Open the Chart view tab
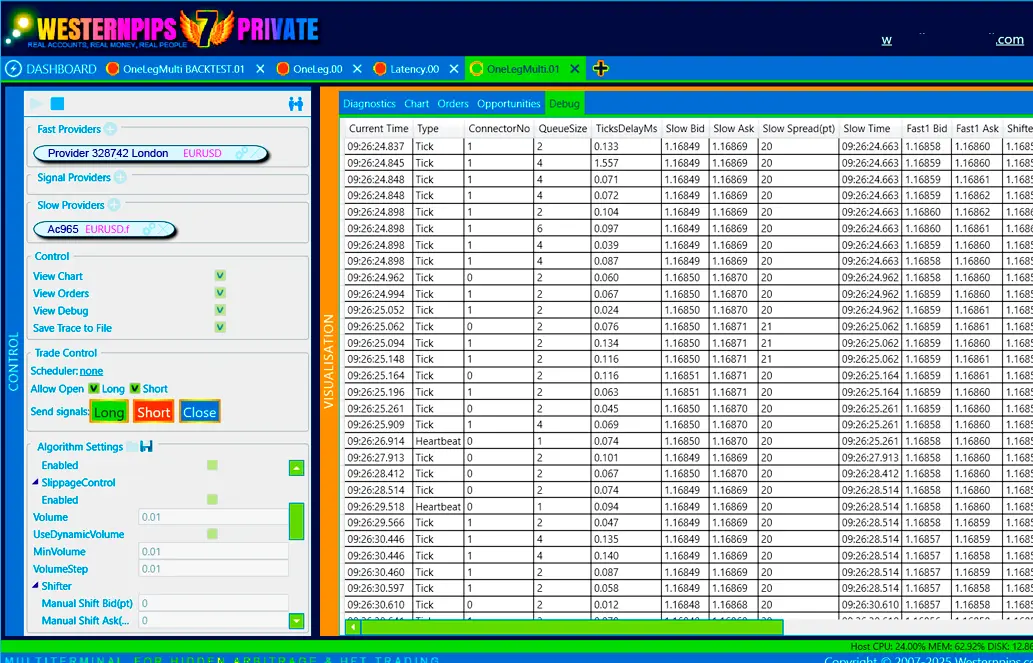The width and height of the screenshot is (1033, 663). coord(416,103)
